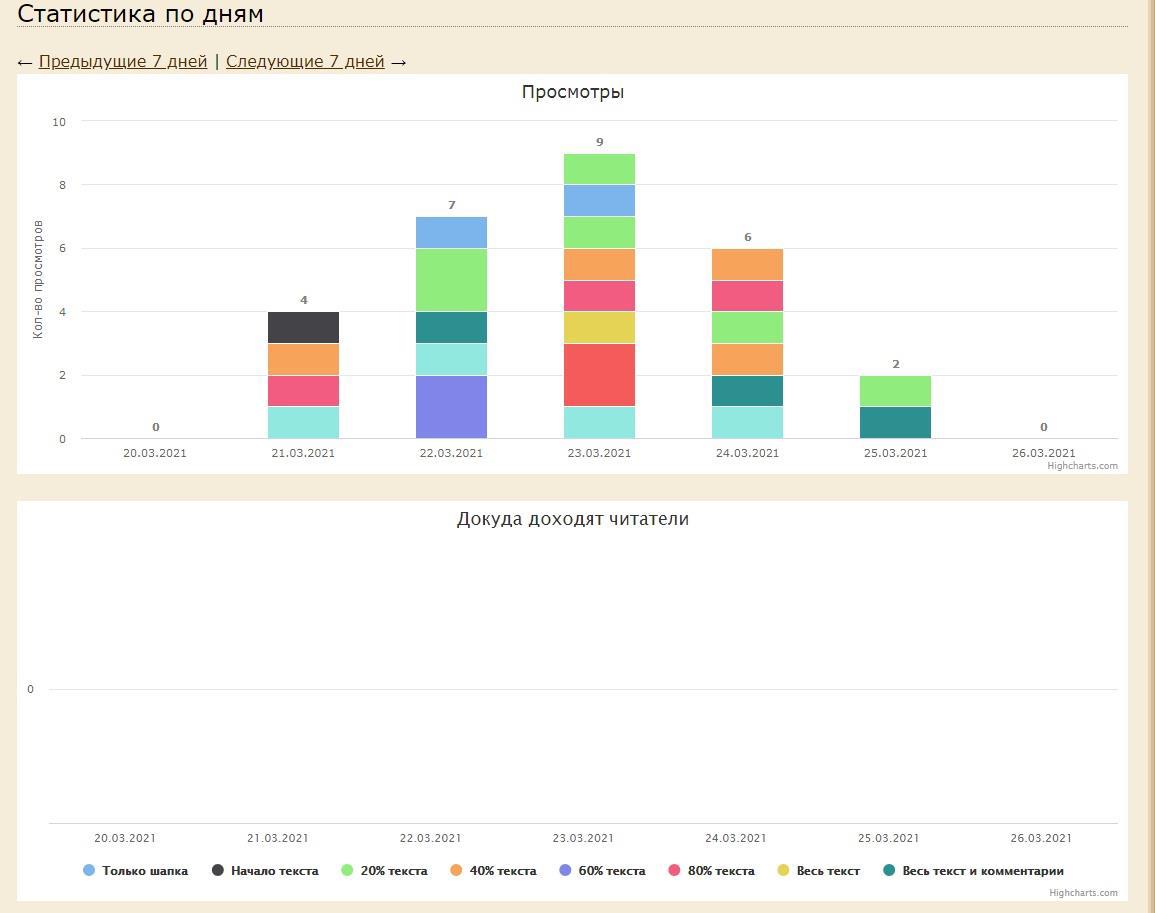
Task: Click Highcharts.com credit under the lower chart
Action: click(1083, 893)
